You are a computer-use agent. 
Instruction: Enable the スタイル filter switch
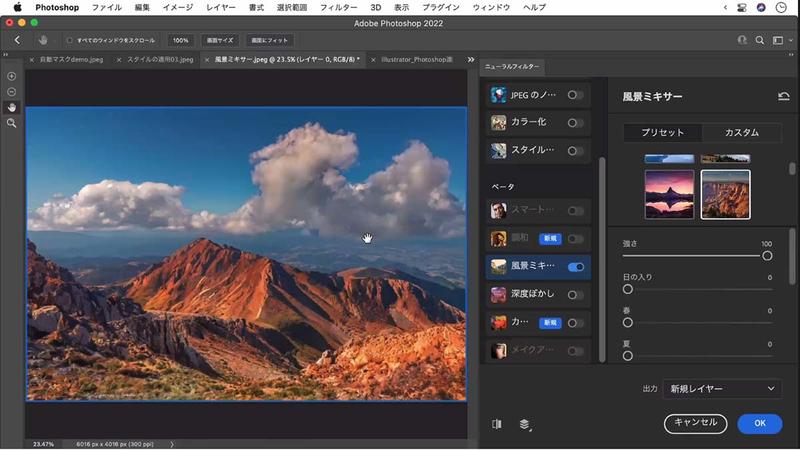coord(576,151)
